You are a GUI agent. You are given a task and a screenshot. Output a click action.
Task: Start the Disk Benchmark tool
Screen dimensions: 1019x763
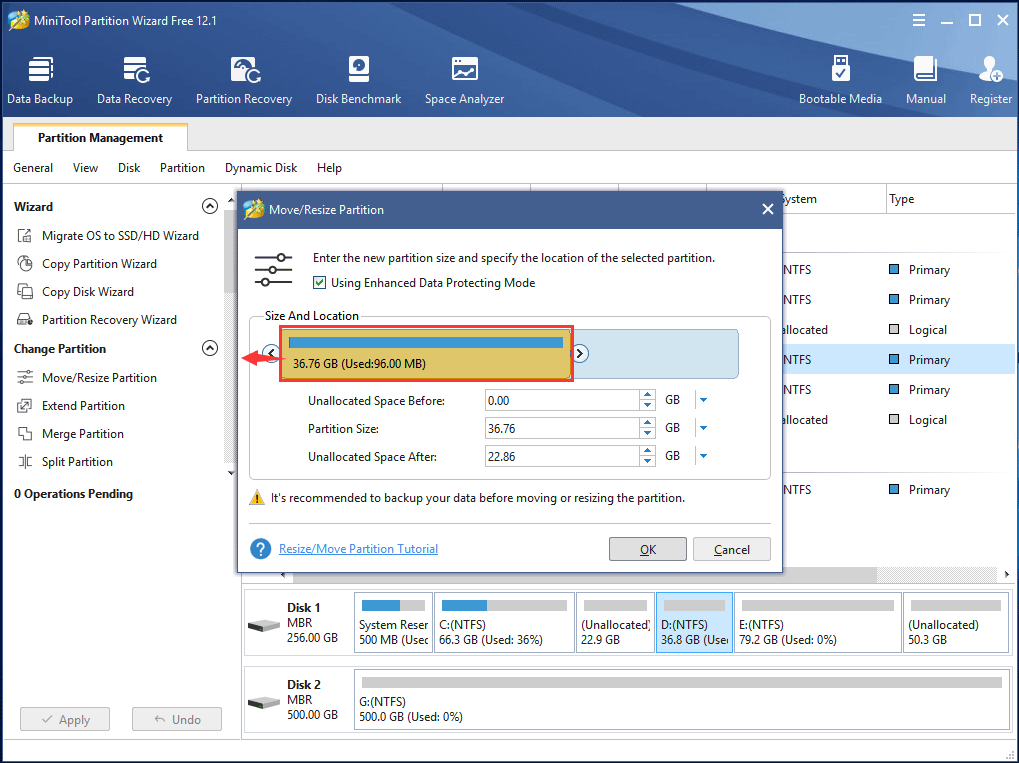[358, 81]
